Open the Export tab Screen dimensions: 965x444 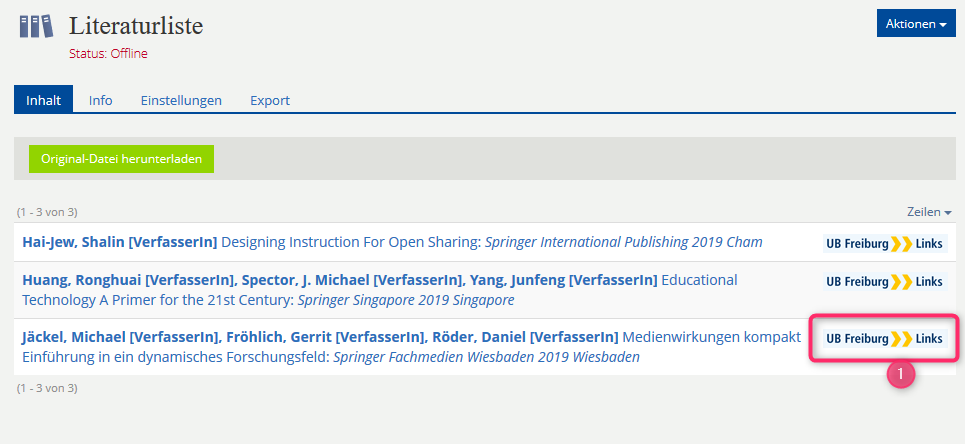[x=270, y=100]
